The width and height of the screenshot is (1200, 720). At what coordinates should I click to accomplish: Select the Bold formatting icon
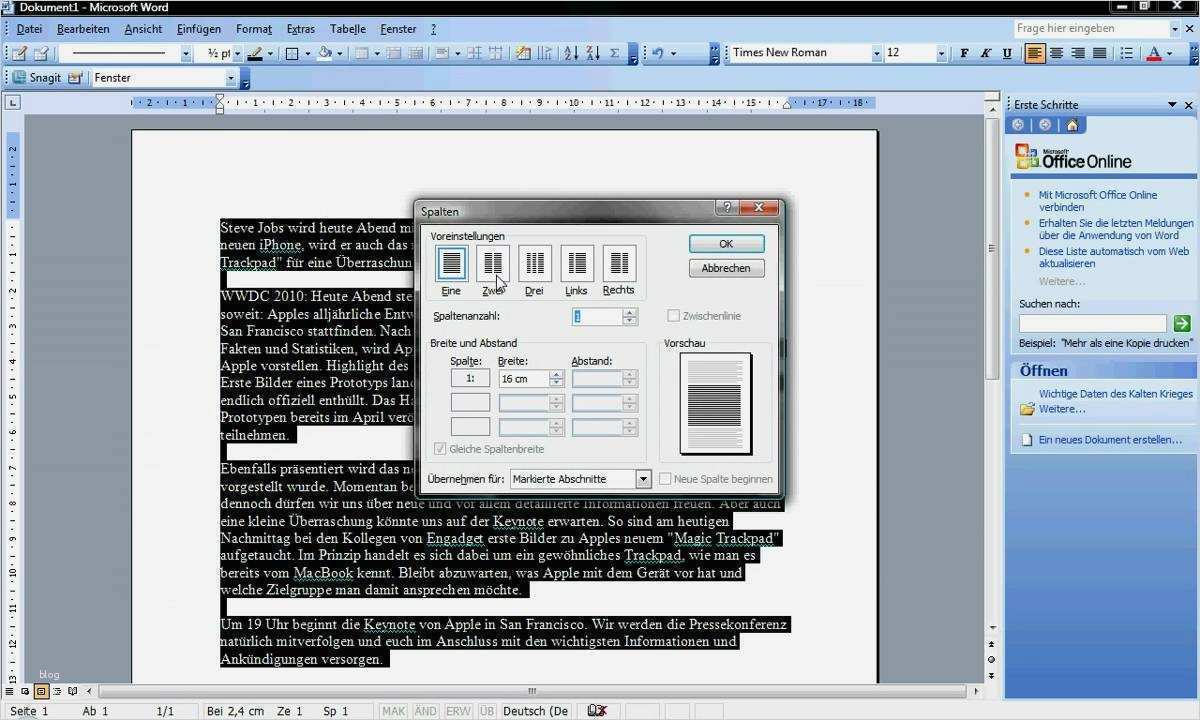pyautogui.click(x=963, y=52)
